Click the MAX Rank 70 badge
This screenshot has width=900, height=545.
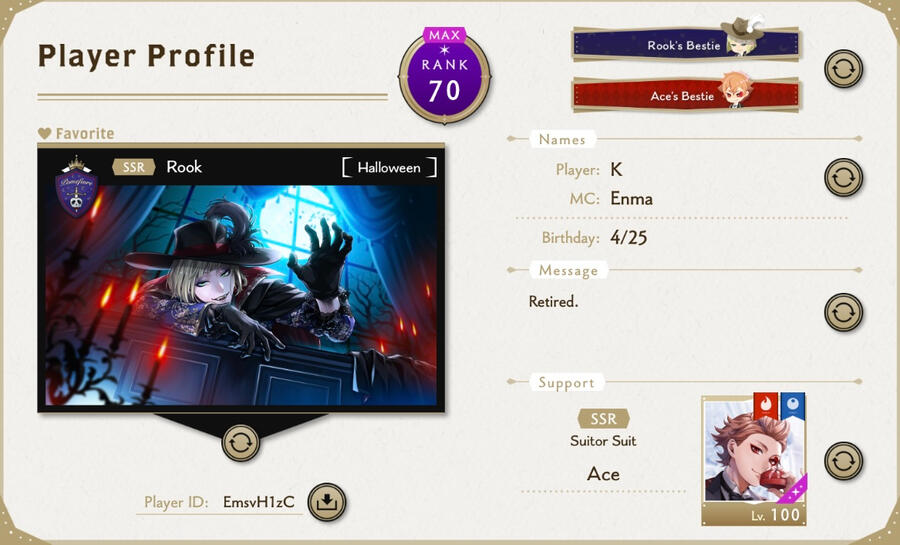445,75
